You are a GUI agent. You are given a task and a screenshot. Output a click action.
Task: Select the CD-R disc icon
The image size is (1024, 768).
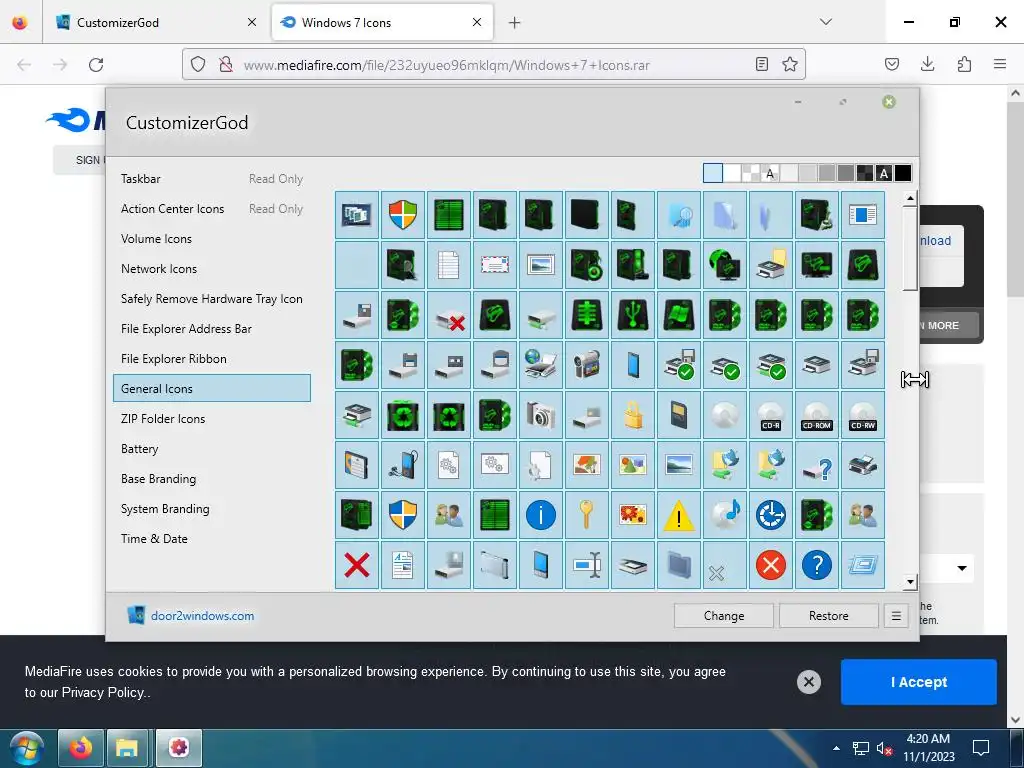771,415
